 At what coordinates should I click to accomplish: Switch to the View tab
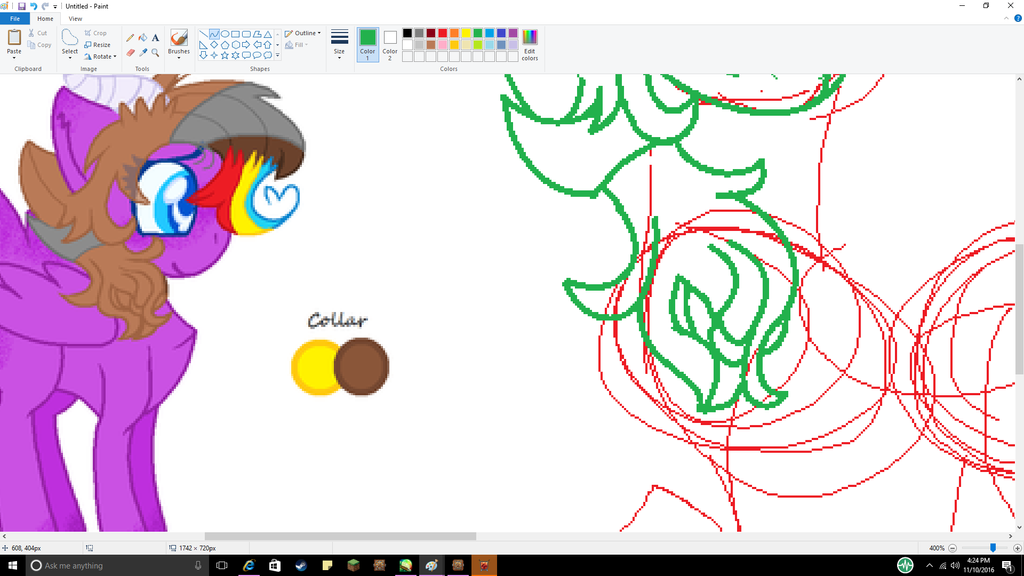click(x=75, y=19)
